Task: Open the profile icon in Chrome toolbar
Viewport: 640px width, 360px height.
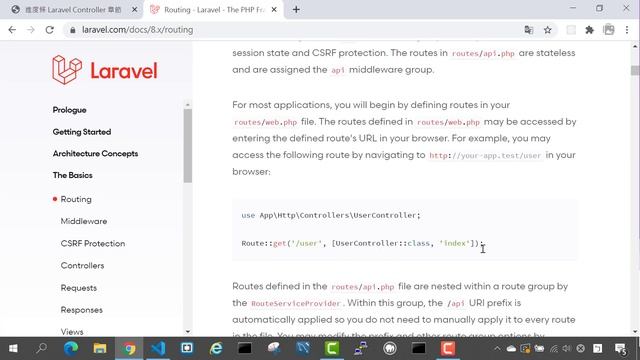Action: [x=609, y=30]
